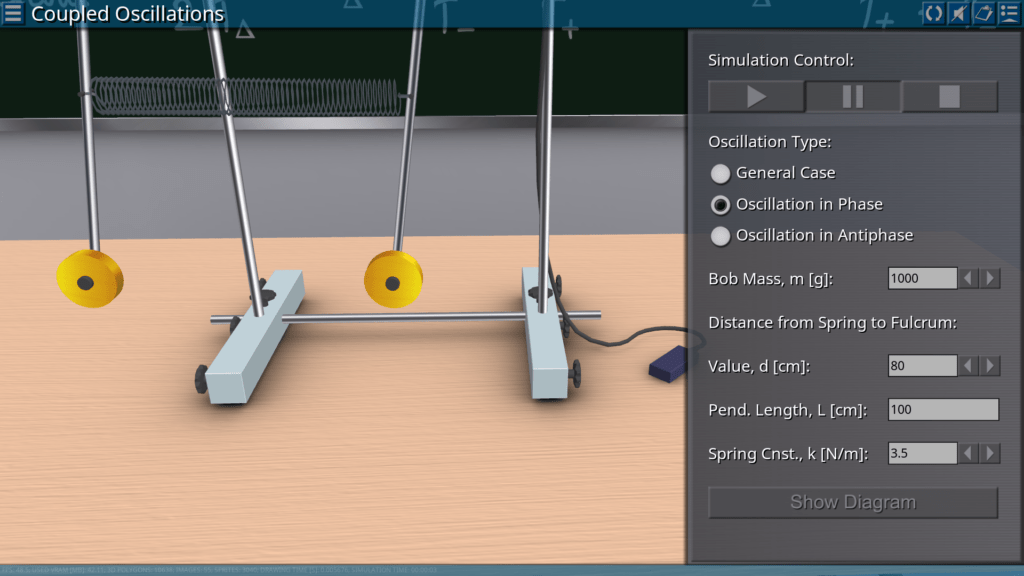Click the Bob Mass input field
1024x576 pixels.
coord(922,278)
